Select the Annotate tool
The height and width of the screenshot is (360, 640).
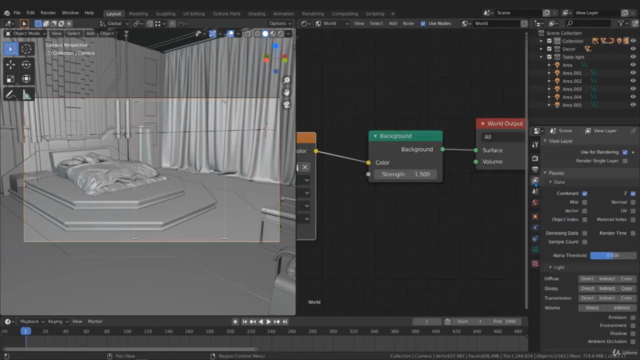11,95
